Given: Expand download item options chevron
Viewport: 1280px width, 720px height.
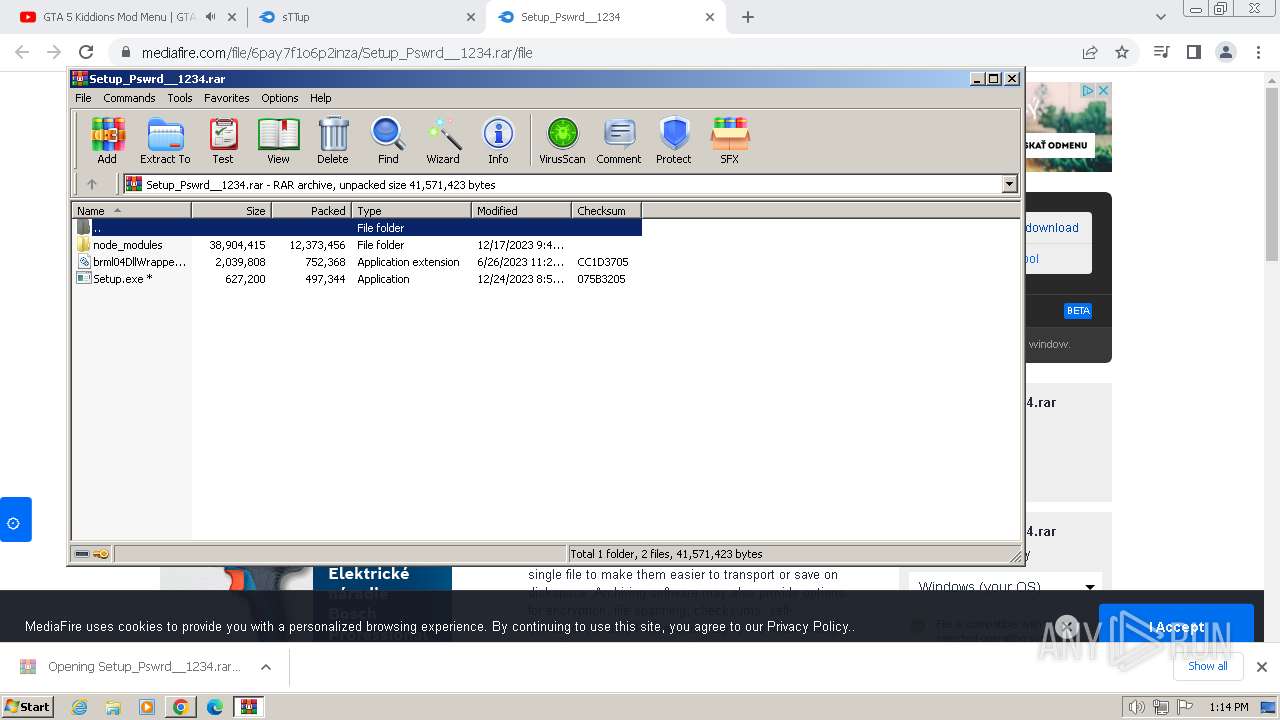Looking at the screenshot, I should pyautogui.click(x=266, y=667).
